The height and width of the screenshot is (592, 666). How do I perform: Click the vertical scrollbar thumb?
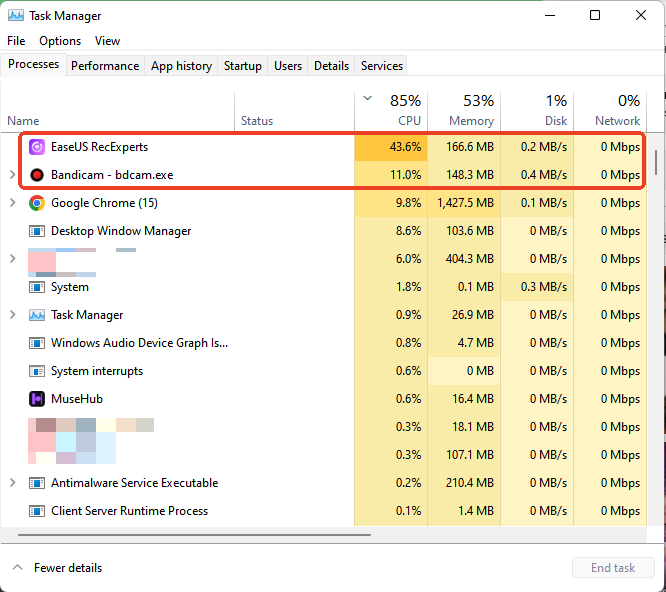[656, 162]
